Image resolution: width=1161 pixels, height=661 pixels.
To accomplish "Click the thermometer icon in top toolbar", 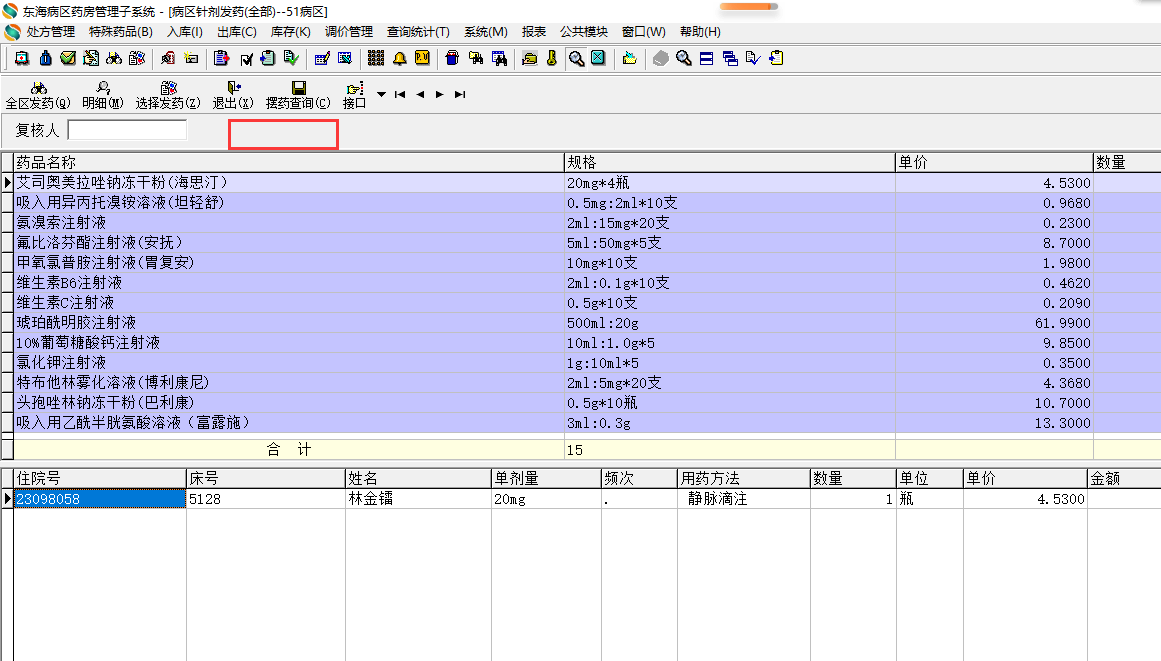I will click(552, 58).
